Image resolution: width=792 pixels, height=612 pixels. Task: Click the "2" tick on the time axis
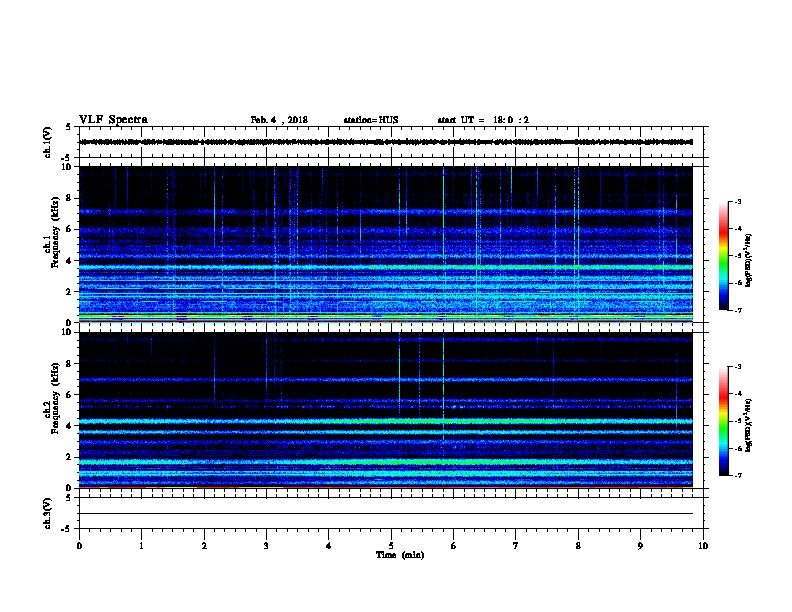point(204,546)
